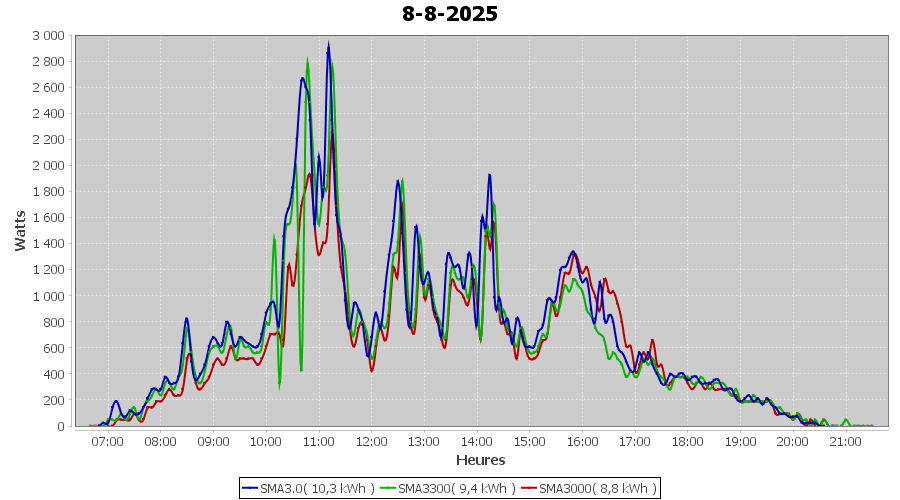
Task: Click the 15:00 x-axis tick label
Action: tap(529, 442)
